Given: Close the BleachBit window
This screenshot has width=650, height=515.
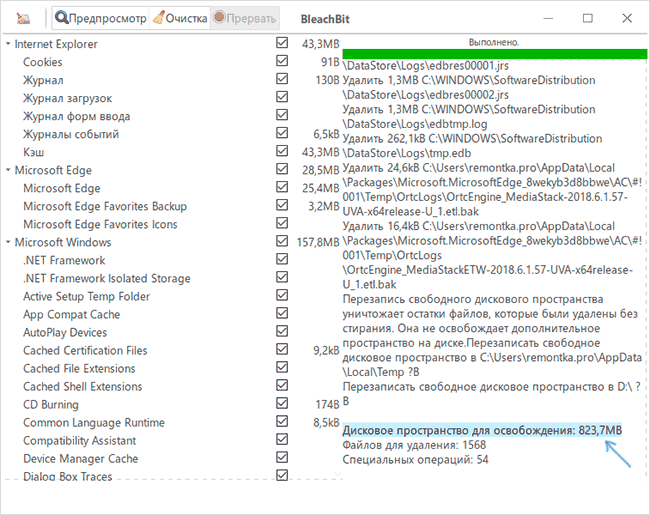Looking at the screenshot, I should [627, 18].
